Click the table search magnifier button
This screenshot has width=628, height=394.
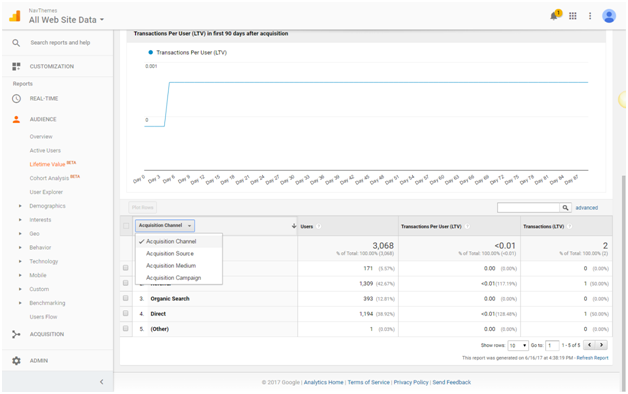click(565, 208)
